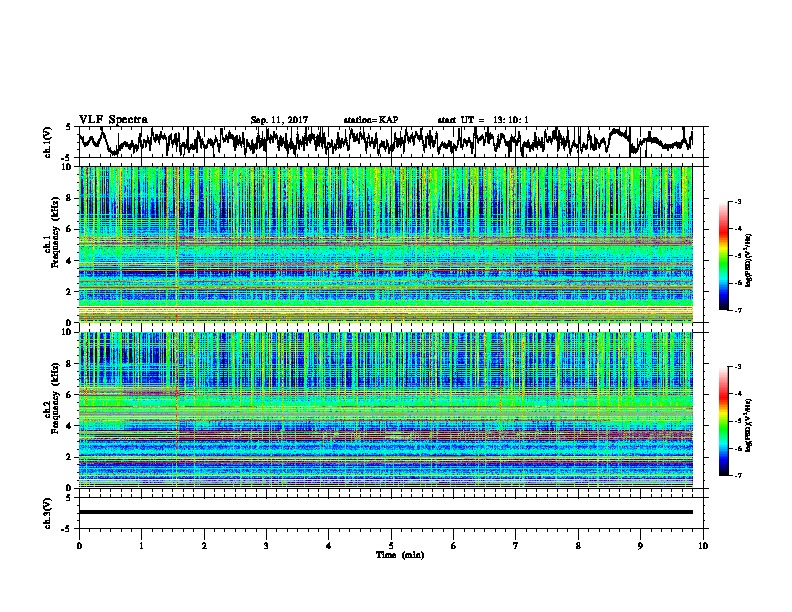Viewport: 792px width, 612px height.
Task: Click the '-7' label on ch.1 color scale
Action: pos(737,310)
